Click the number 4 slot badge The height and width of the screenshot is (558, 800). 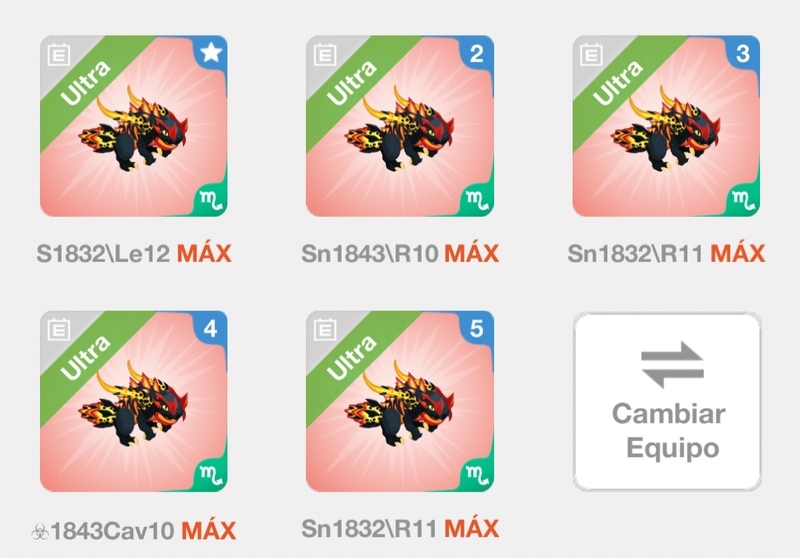click(211, 328)
